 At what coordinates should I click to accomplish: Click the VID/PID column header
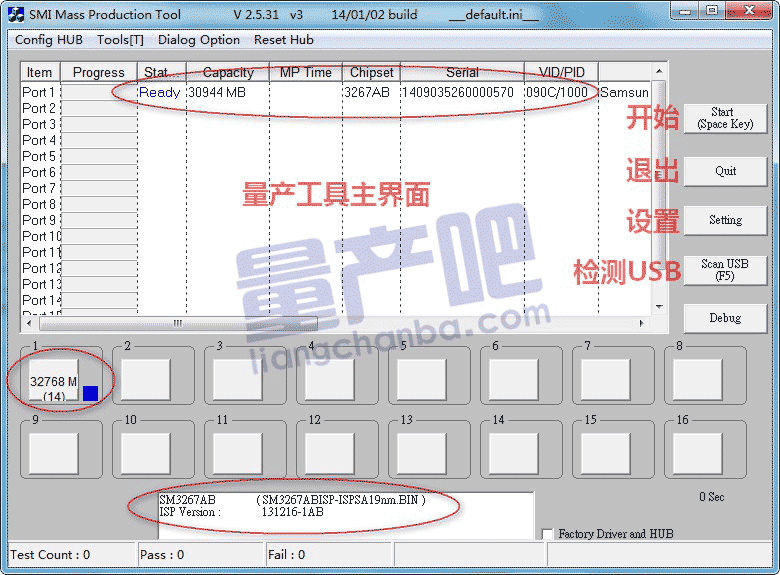coord(561,73)
